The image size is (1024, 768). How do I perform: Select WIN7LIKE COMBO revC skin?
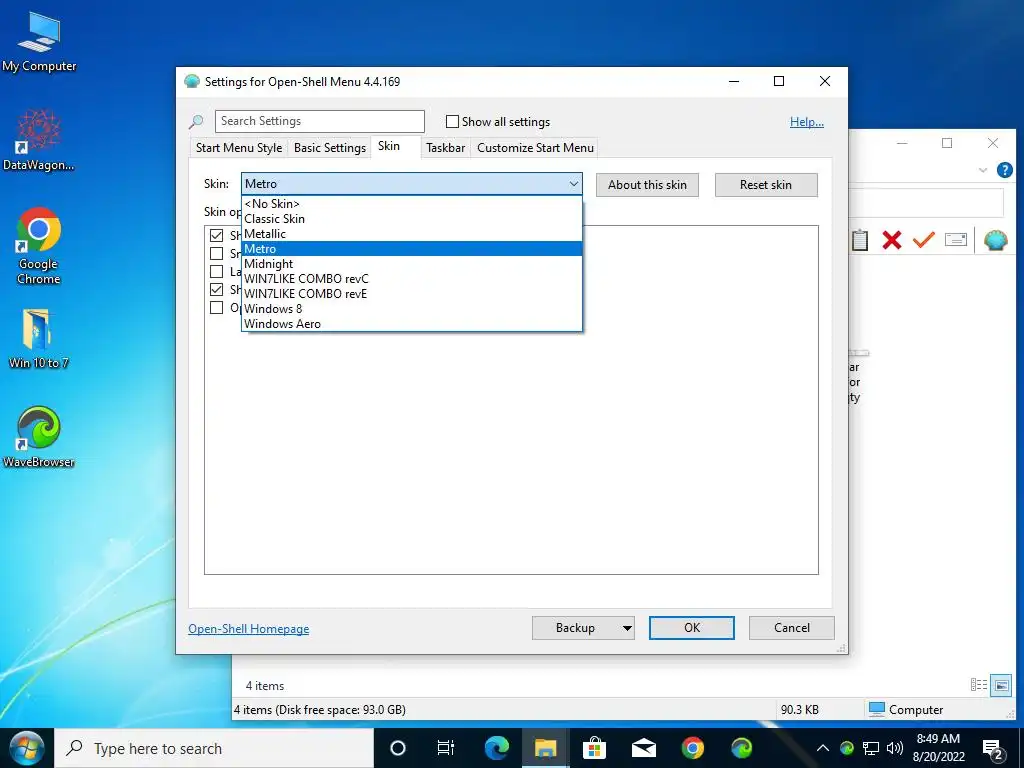[411, 279]
